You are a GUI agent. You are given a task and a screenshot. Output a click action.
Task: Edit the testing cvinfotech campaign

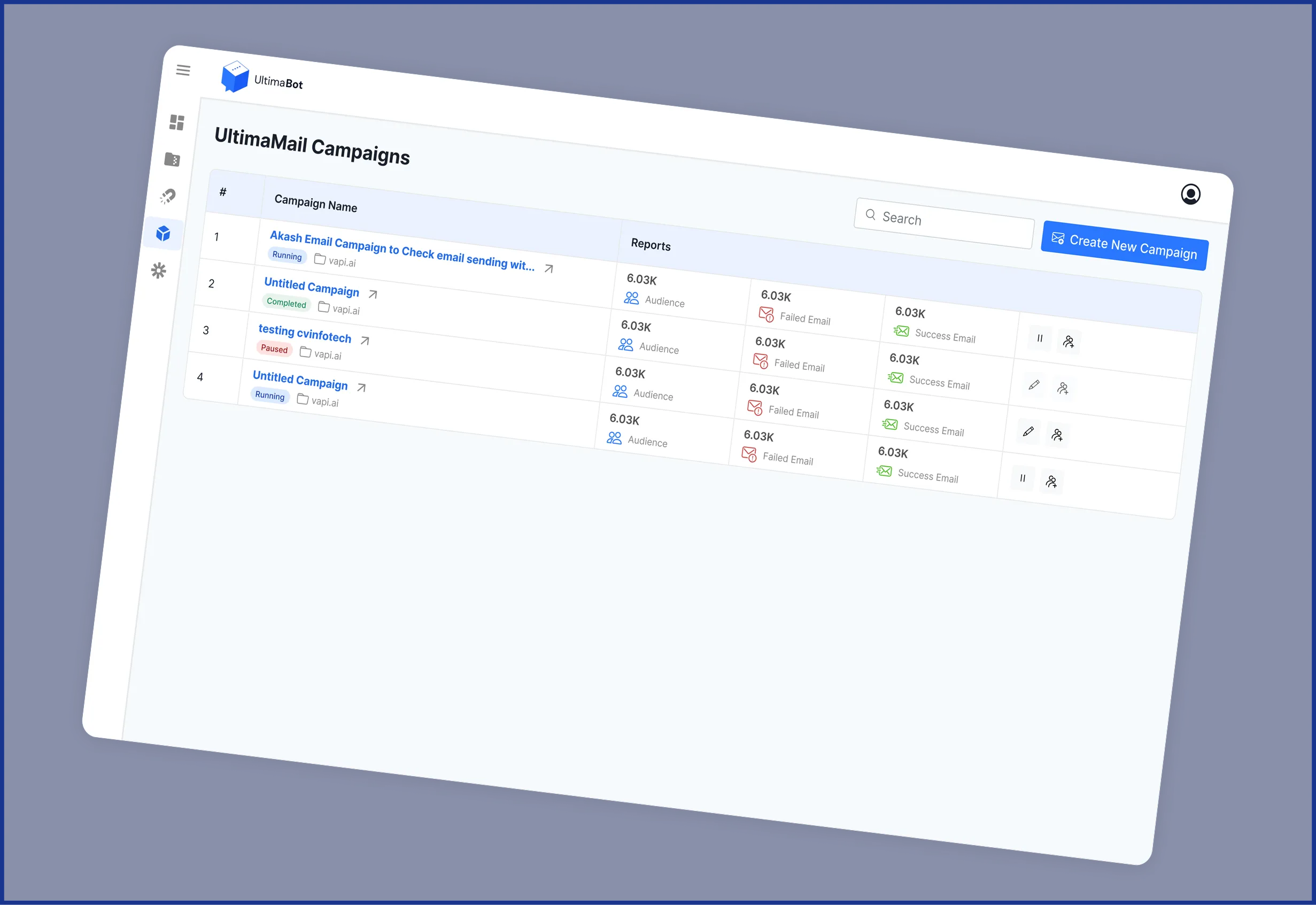tap(1028, 431)
